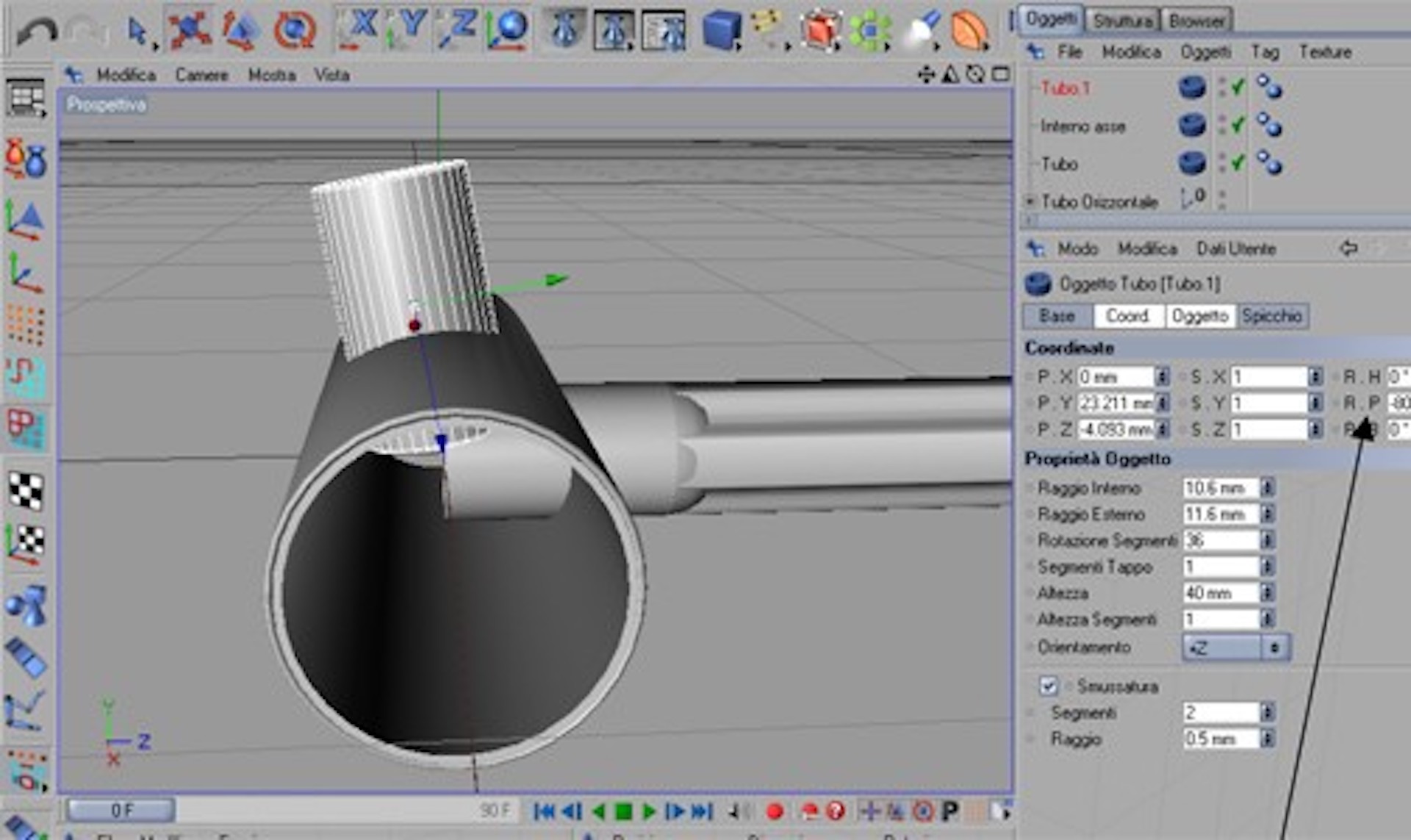This screenshot has height=840, width=1411.
Task: Click the green Stop button
Action: pyautogui.click(x=623, y=811)
